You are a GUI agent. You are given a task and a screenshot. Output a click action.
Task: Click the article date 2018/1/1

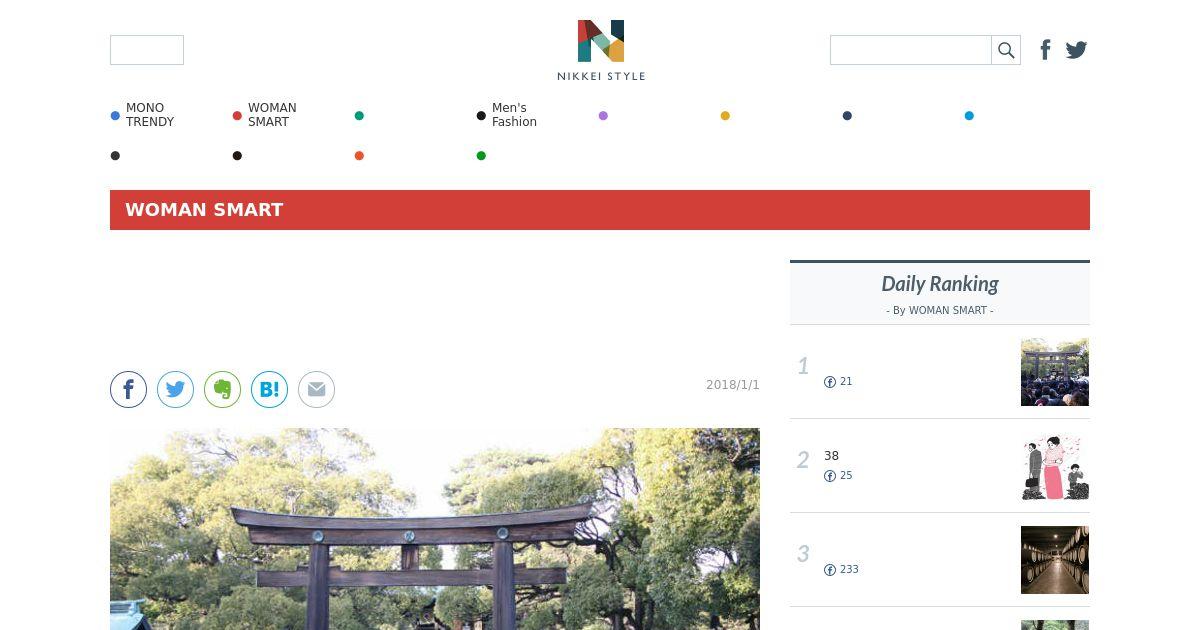coord(733,385)
